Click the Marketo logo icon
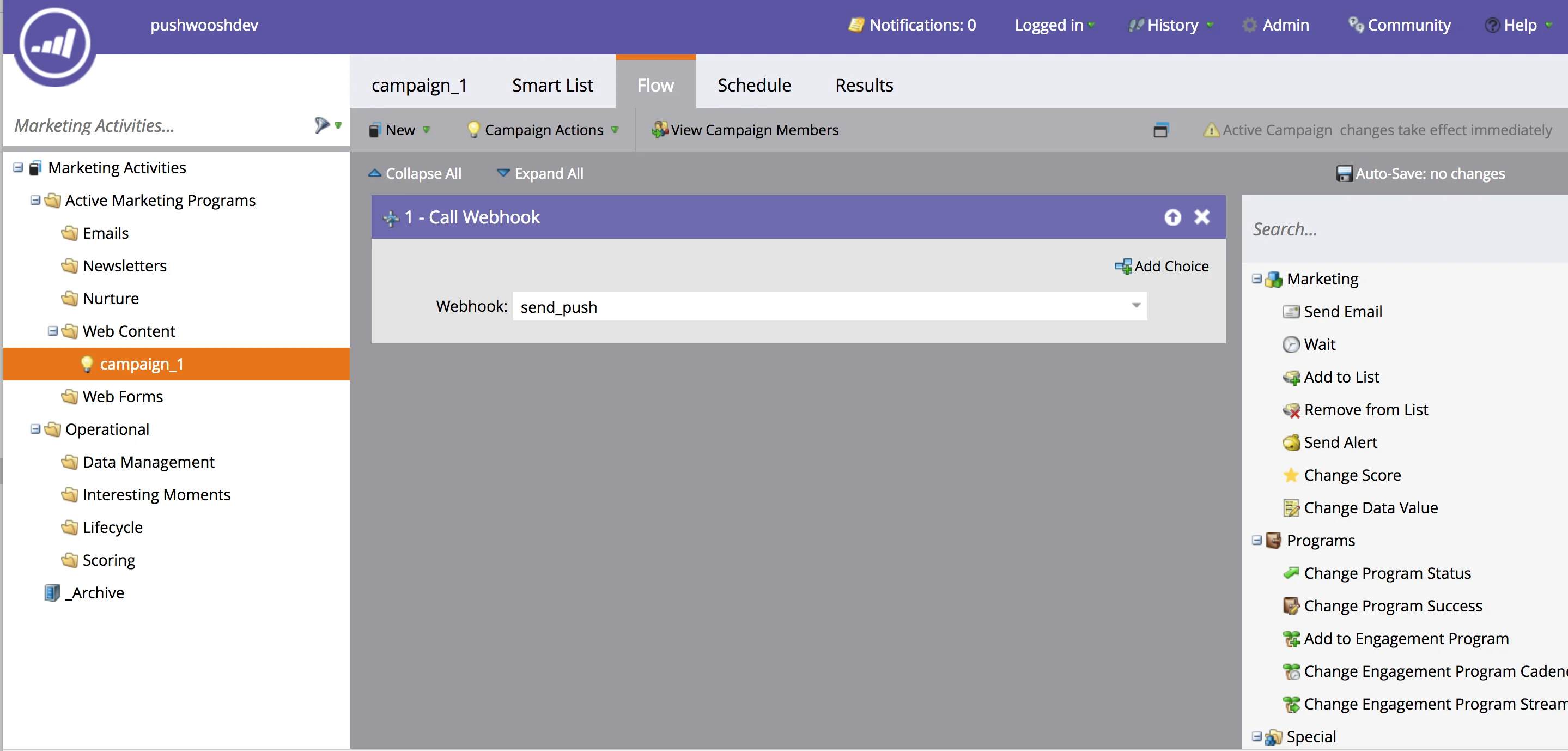This screenshot has width=1568, height=751. click(55, 44)
